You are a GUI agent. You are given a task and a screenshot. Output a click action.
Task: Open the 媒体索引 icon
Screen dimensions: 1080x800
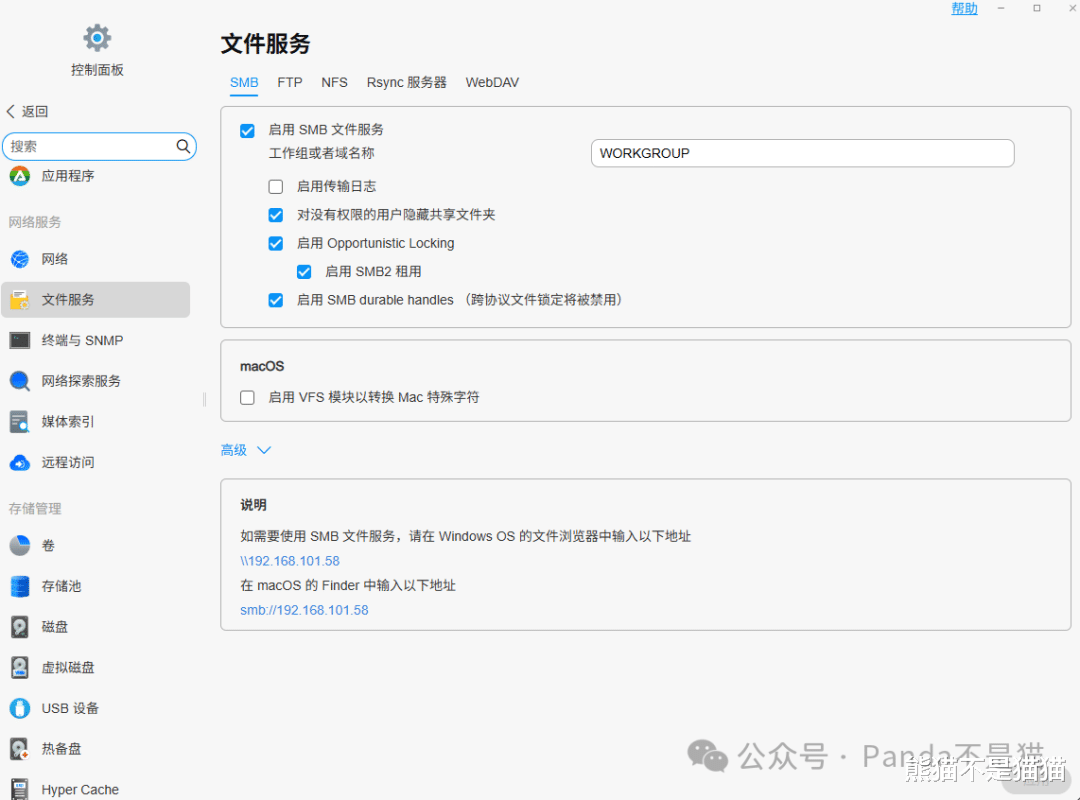tap(20, 422)
